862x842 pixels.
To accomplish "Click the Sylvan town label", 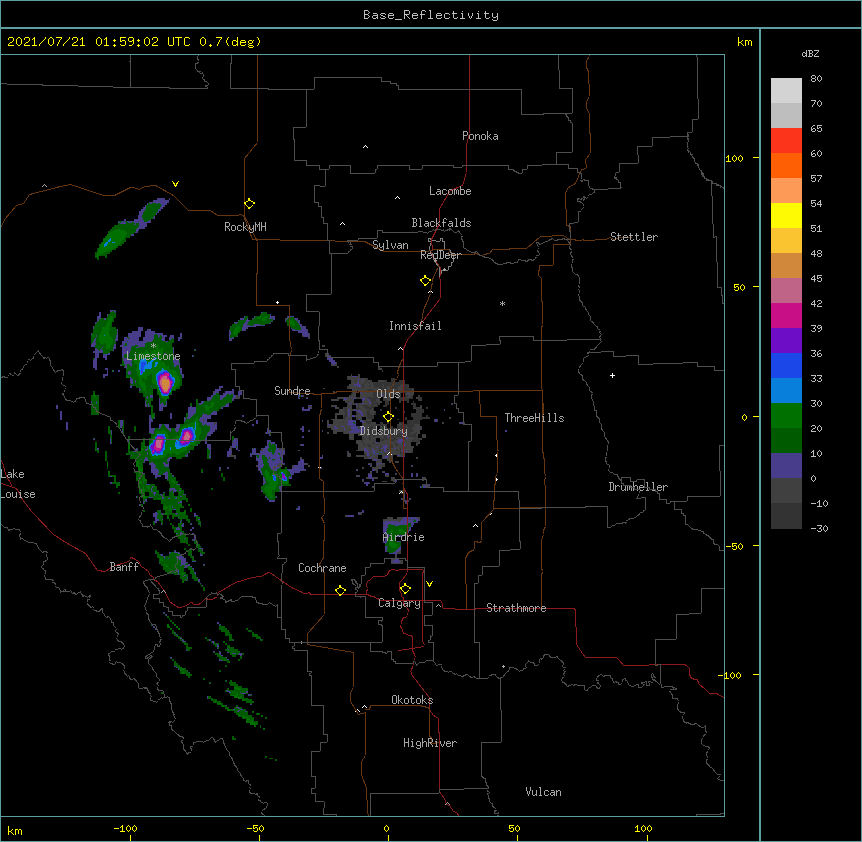I will pyautogui.click(x=390, y=245).
